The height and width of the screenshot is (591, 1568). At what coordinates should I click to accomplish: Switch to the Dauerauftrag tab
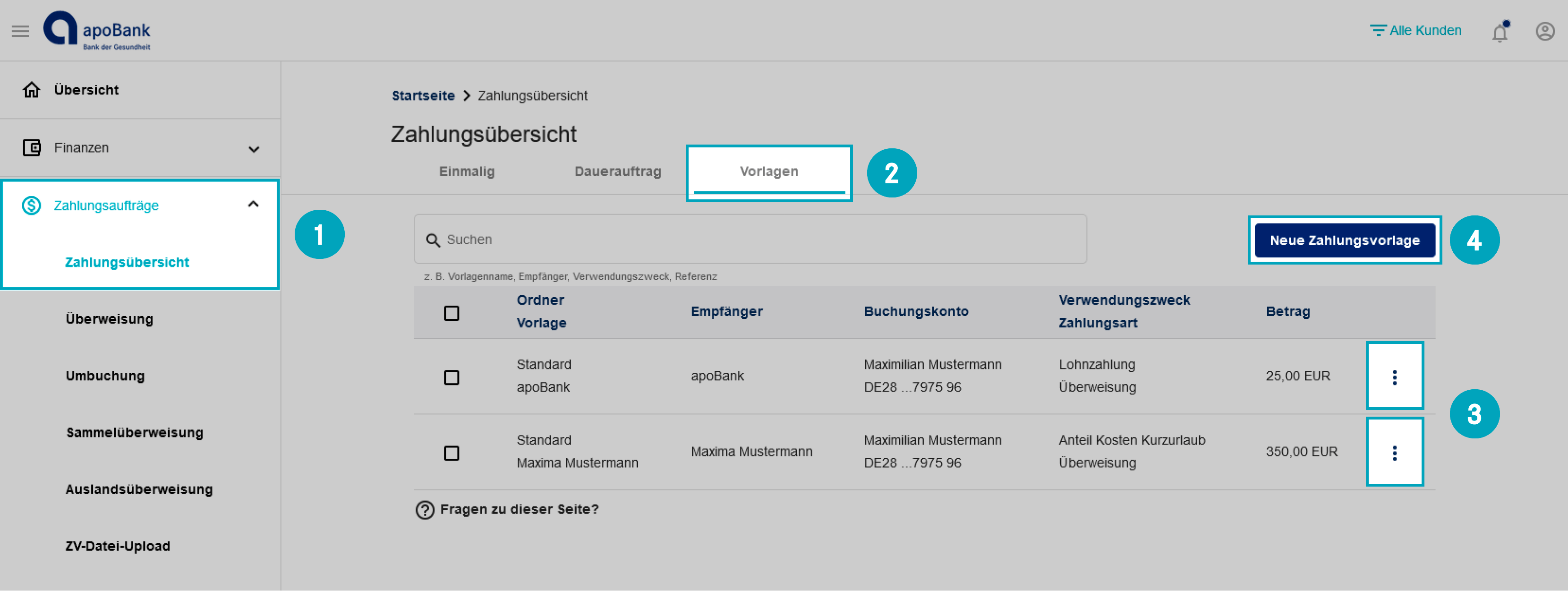617,171
